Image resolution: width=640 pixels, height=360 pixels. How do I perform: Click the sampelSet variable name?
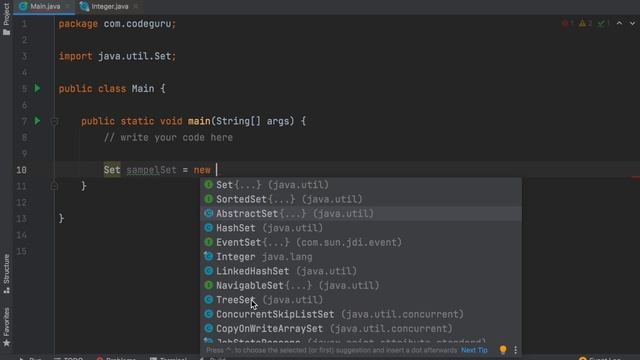[x=151, y=170]
